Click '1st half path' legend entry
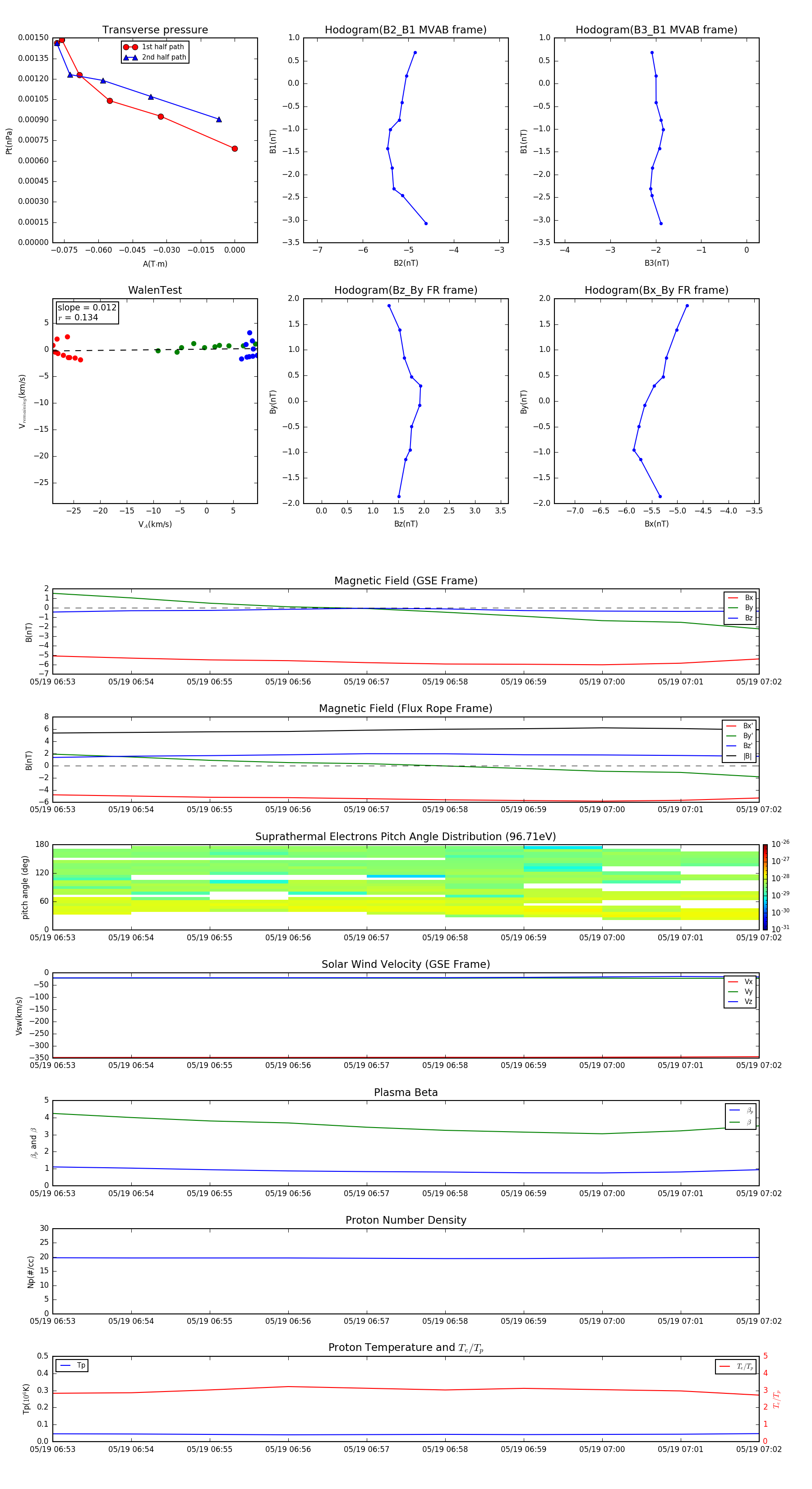The height and width of the screenshot is (1489, 812). click(x=154, y=47)
